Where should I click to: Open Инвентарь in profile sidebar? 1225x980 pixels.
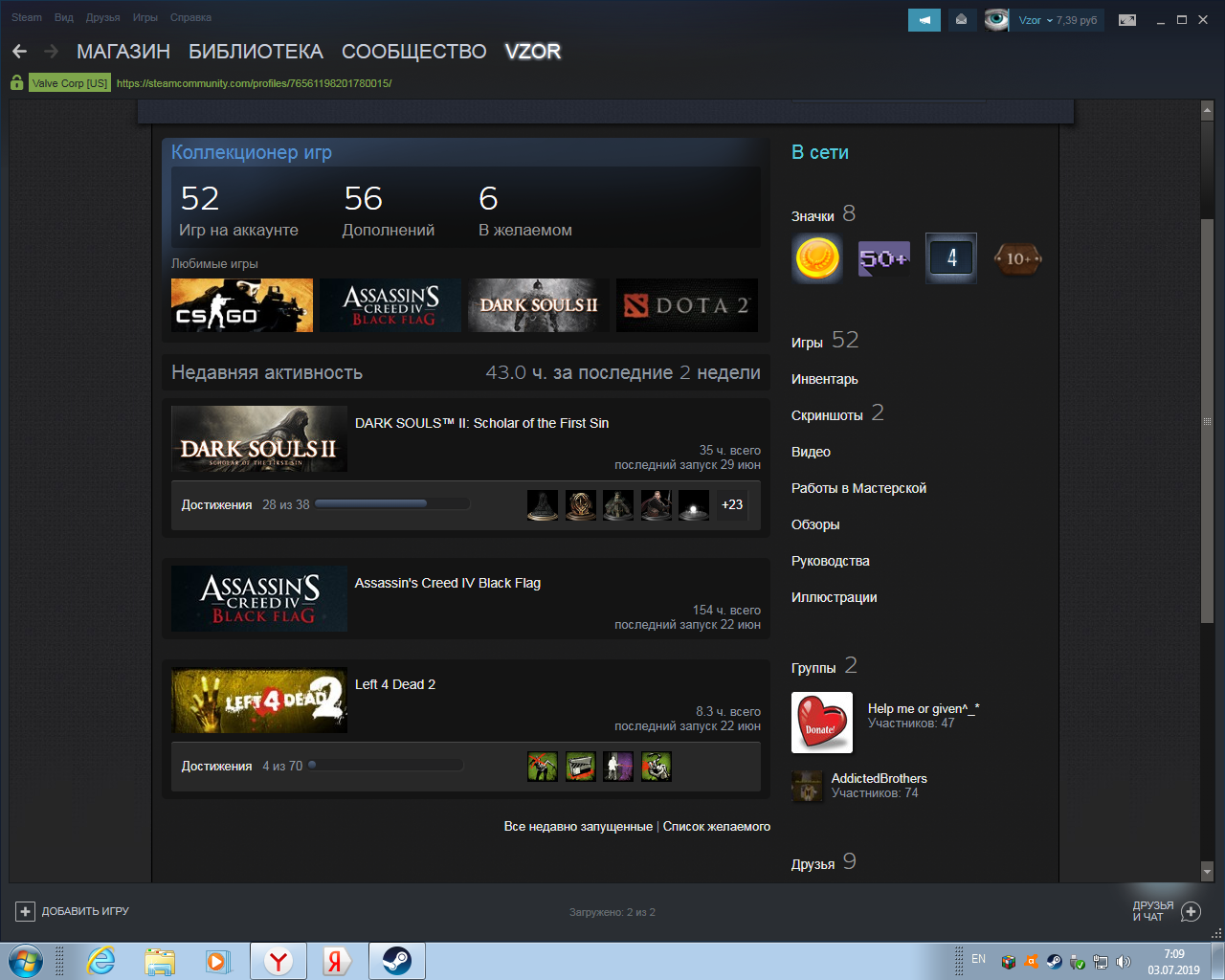click(825, 379)
